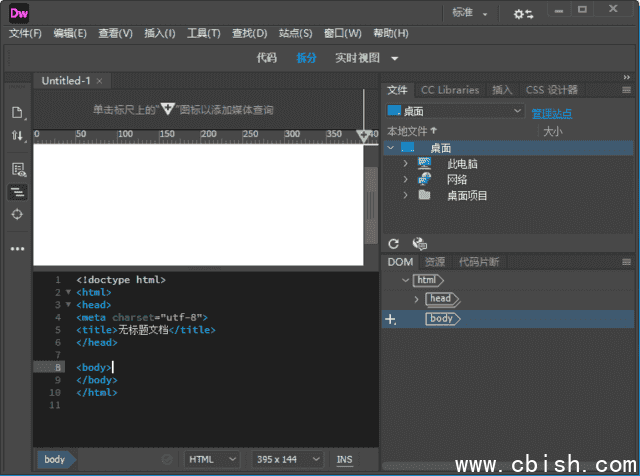Click the Get/Put files arrows icon
This screenshot has width=640, height=476.
(17, 135)
